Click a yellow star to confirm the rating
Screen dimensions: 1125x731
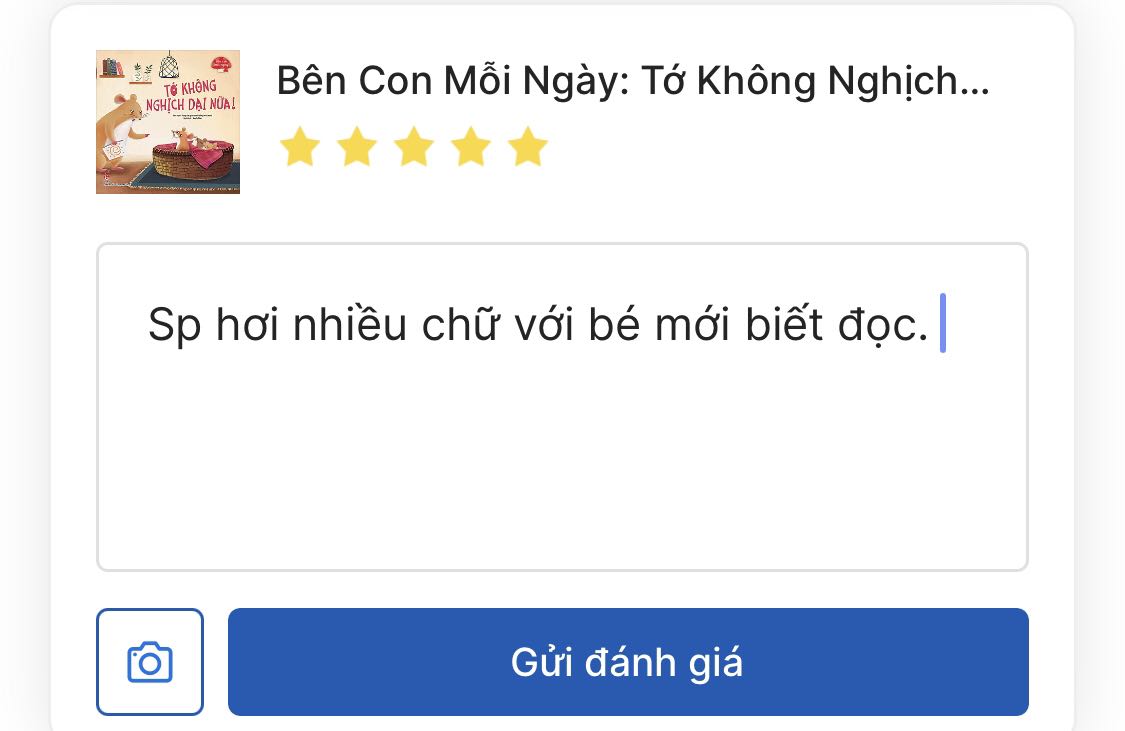click(x=414, y=147)
